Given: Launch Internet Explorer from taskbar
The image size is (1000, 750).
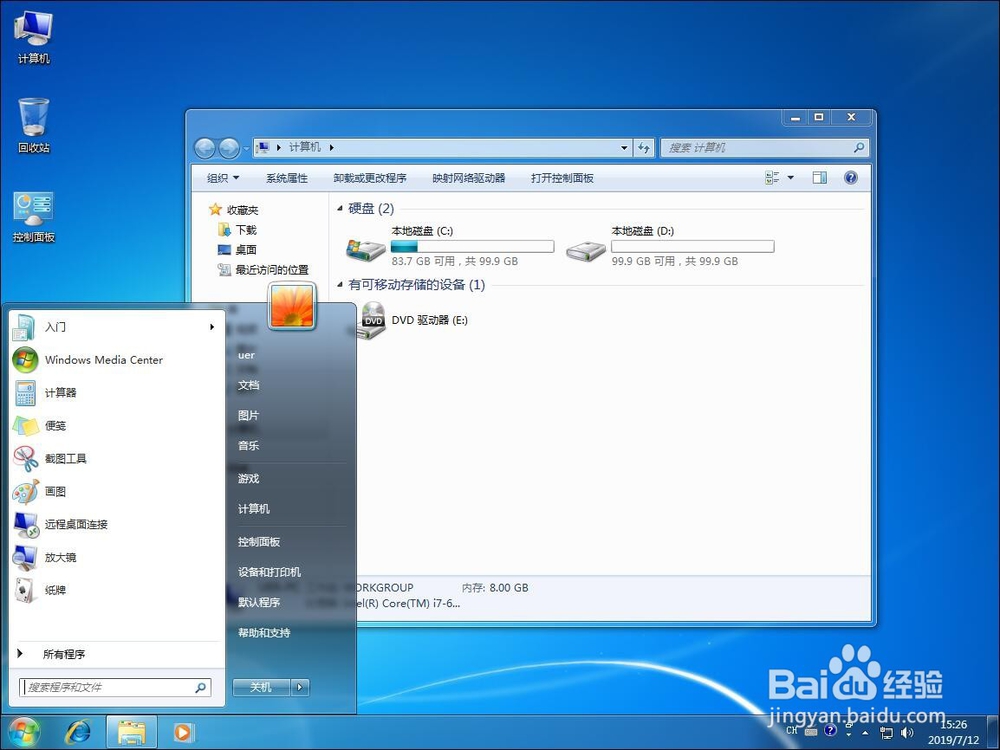Looking at the screenshot, I should [x=78, y=733].
